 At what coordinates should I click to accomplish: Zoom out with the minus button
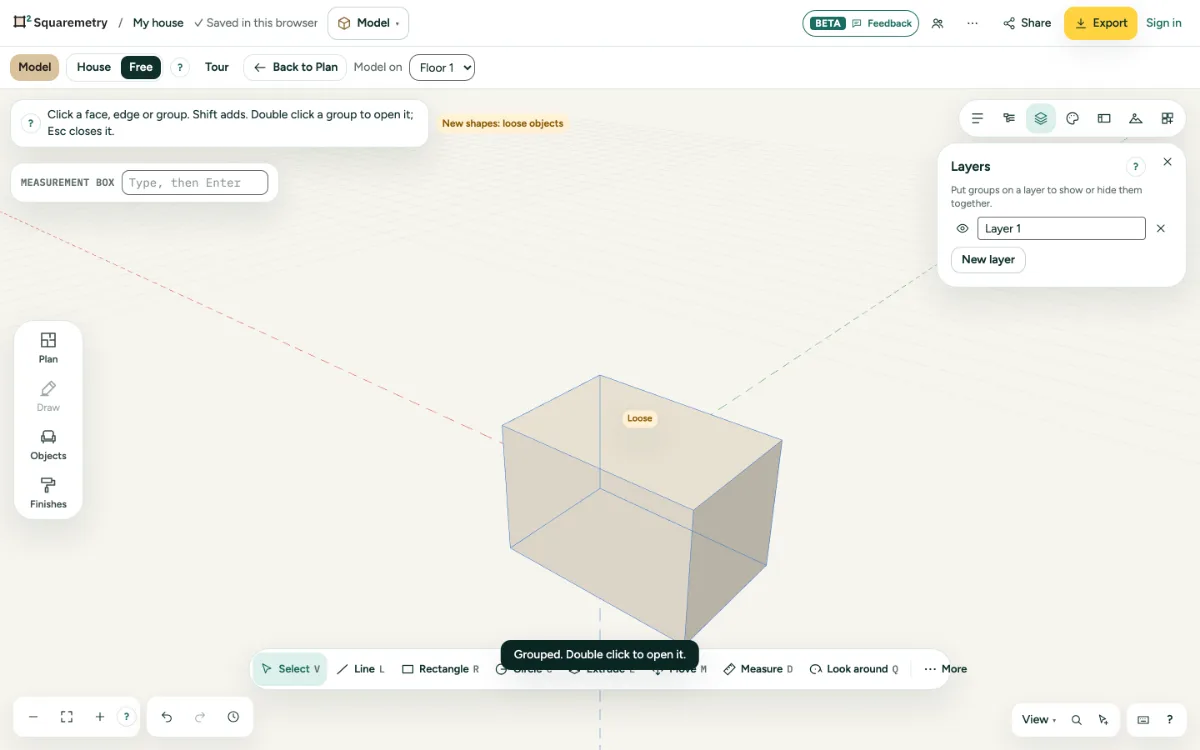click(x=33, y=717)
